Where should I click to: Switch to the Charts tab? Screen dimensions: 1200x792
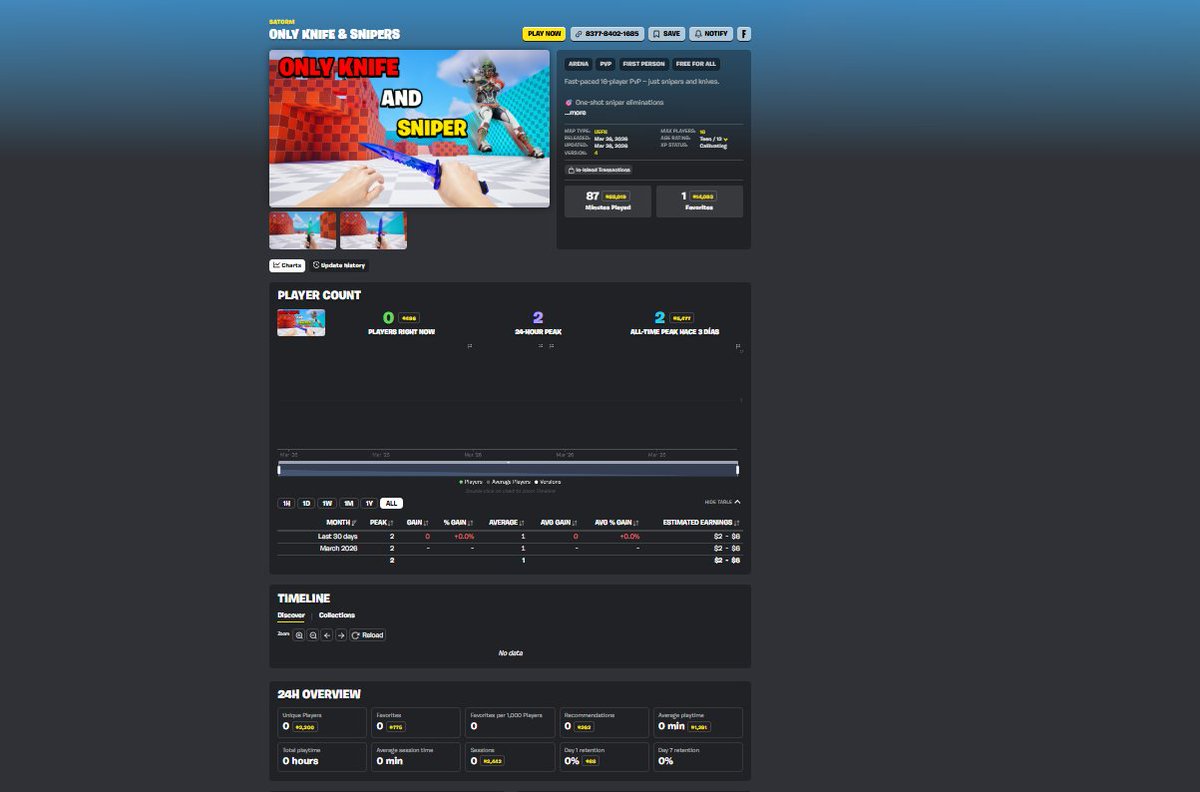287,266
